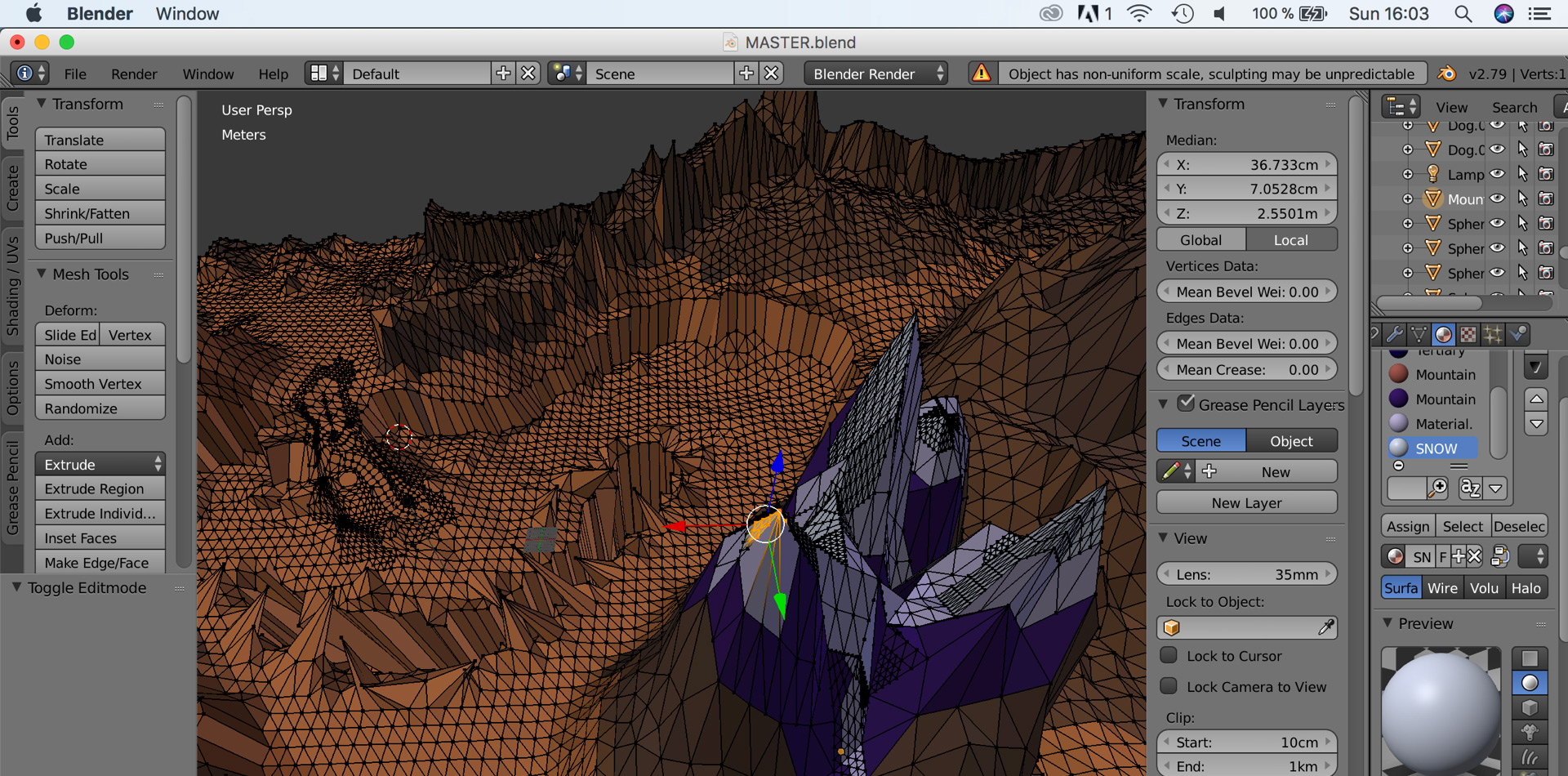Enable Lock Camera to View checkbox

[x=1169, y=686]
